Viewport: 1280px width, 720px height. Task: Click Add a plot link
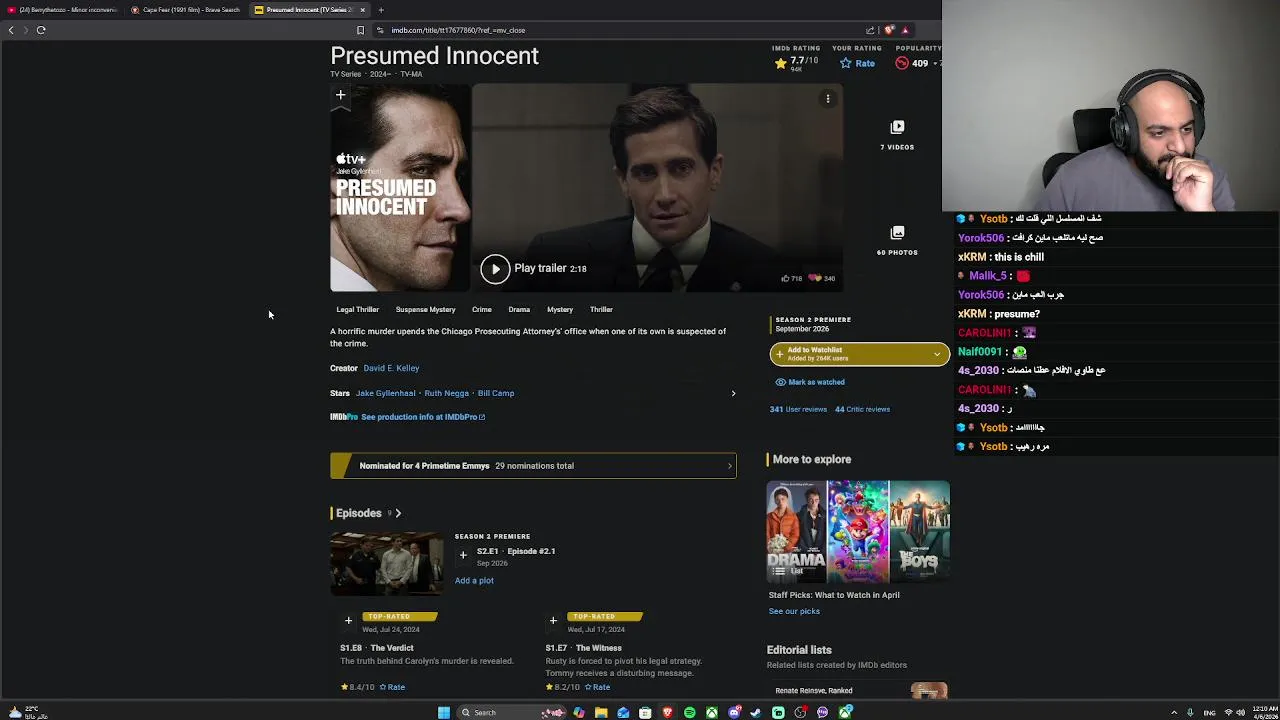click(474, 580)
